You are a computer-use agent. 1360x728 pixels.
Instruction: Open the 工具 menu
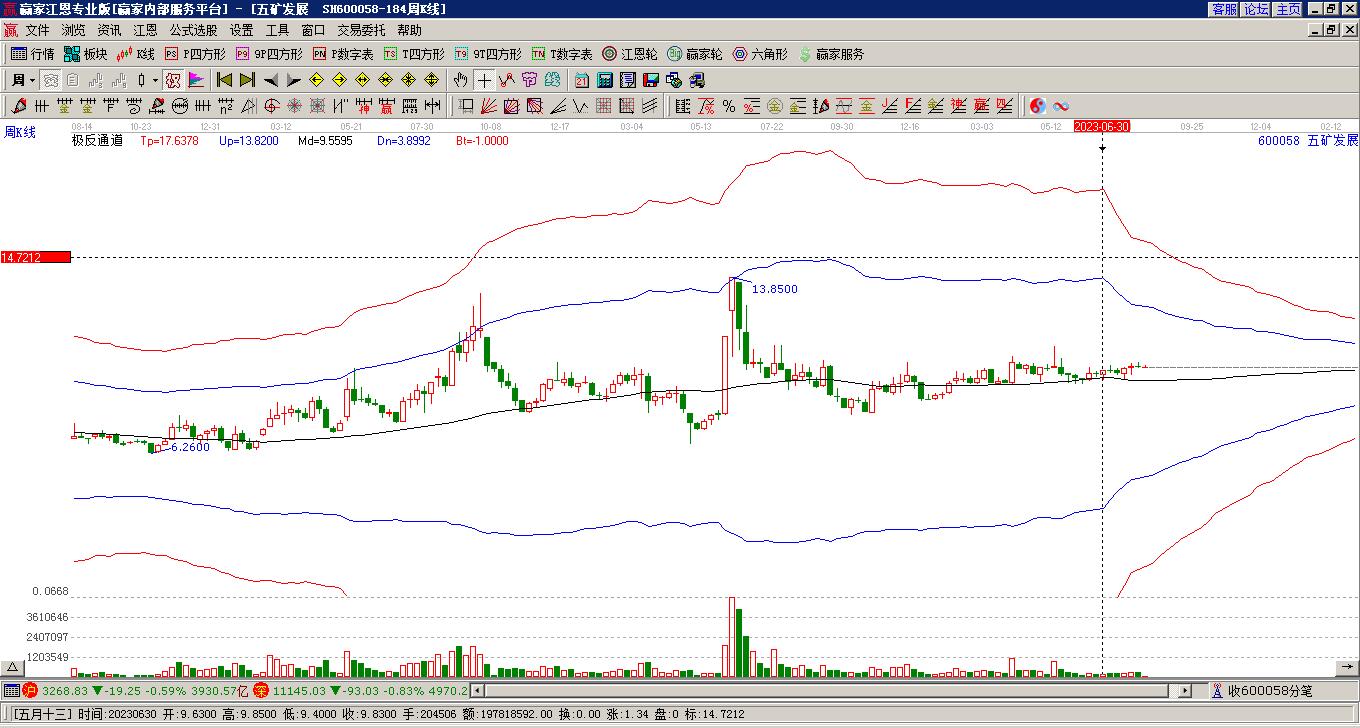[277, 31]
